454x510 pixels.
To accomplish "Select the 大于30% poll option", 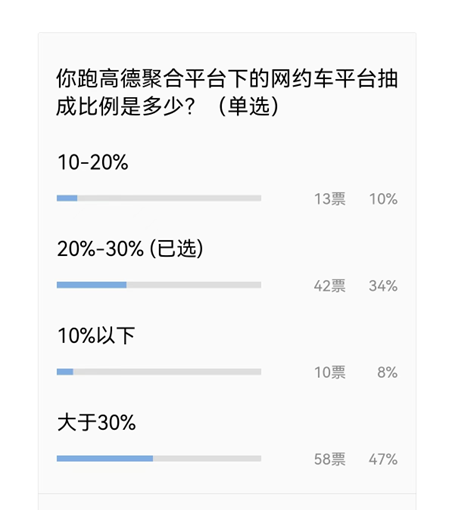I will point(96,422).
